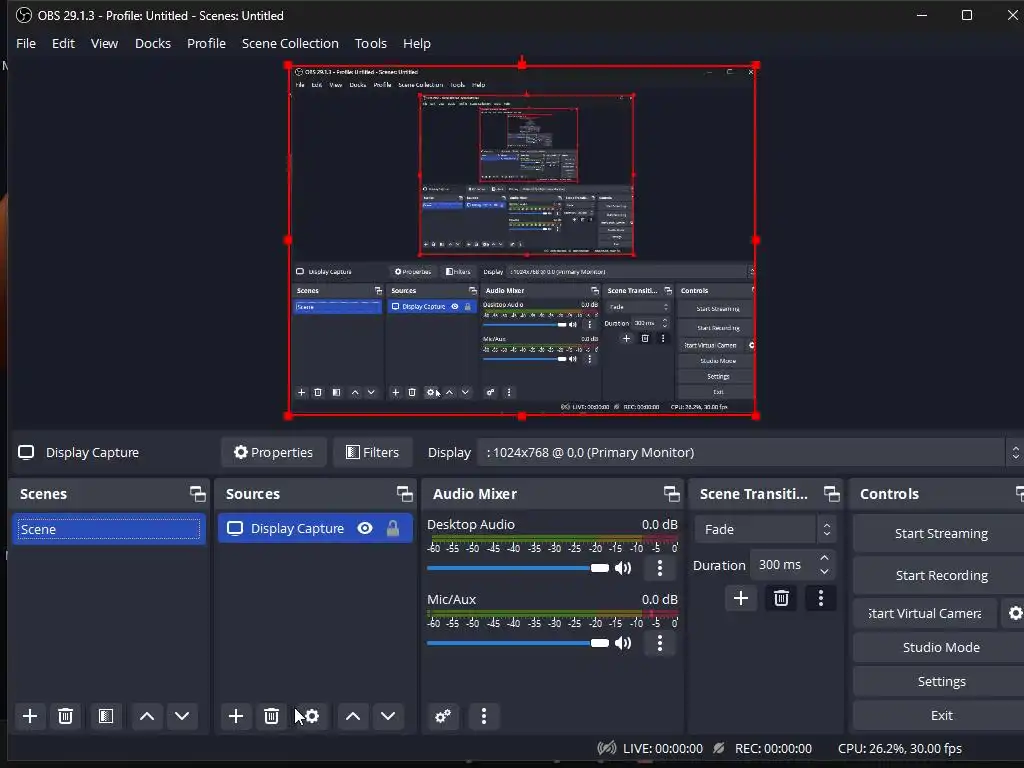Remove scene transition with trash icon

pos(781,598)
